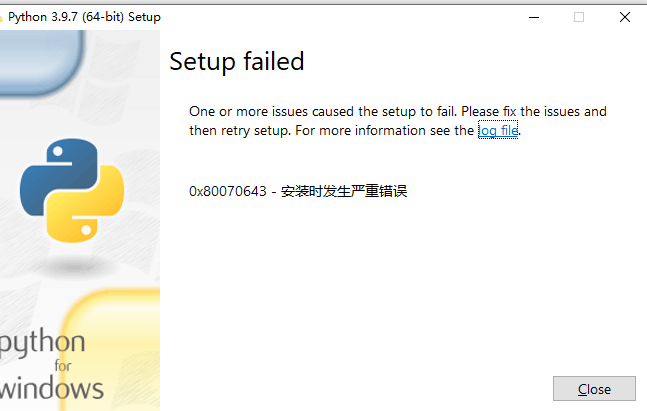
Task: Click the blue rounded shape in sidebar
Action: pyautogui.click(x=39, y=62)
